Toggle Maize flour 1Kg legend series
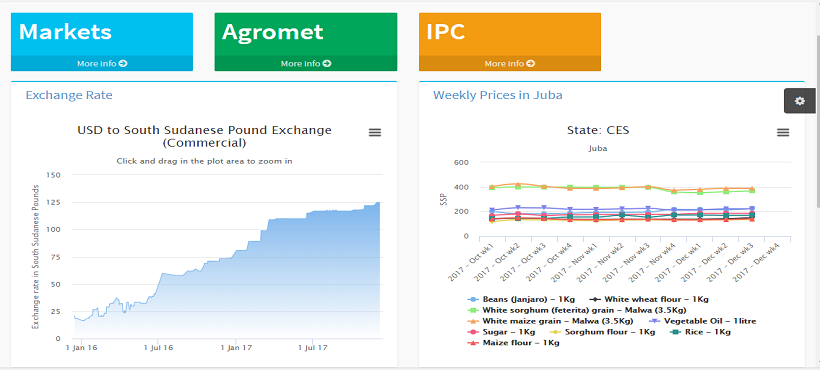 513,343
